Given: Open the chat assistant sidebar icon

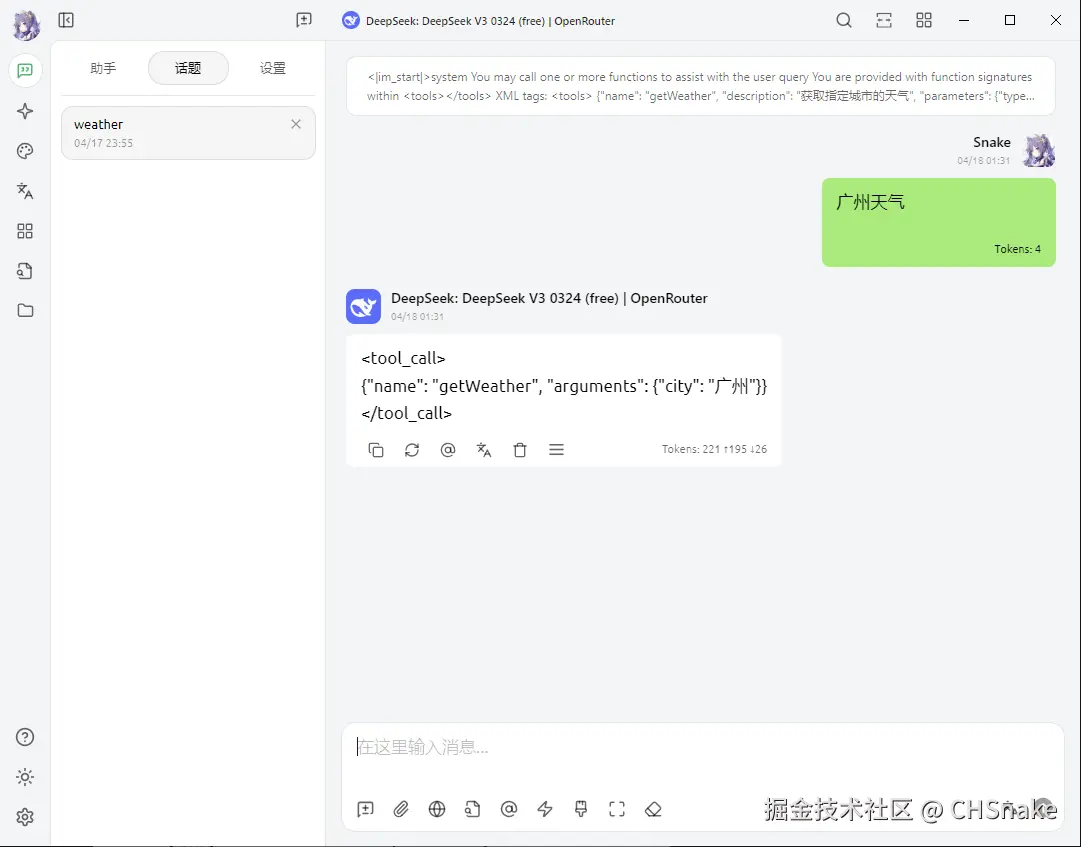Looking at the screenshot, I should click(26, 70).
